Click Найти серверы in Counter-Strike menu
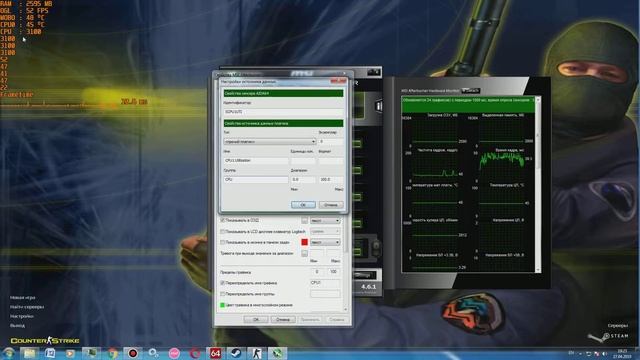The image size is (640, 360). point(27,307)
